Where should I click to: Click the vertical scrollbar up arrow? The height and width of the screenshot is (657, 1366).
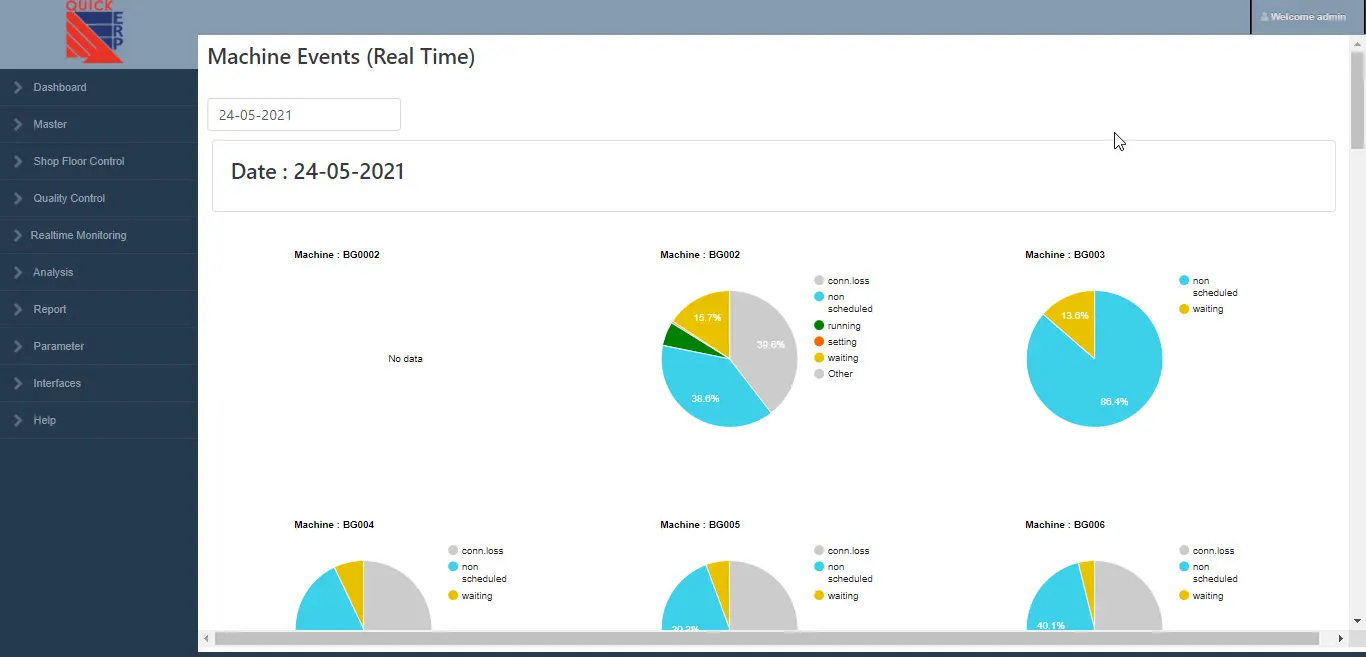(1357, 42)
